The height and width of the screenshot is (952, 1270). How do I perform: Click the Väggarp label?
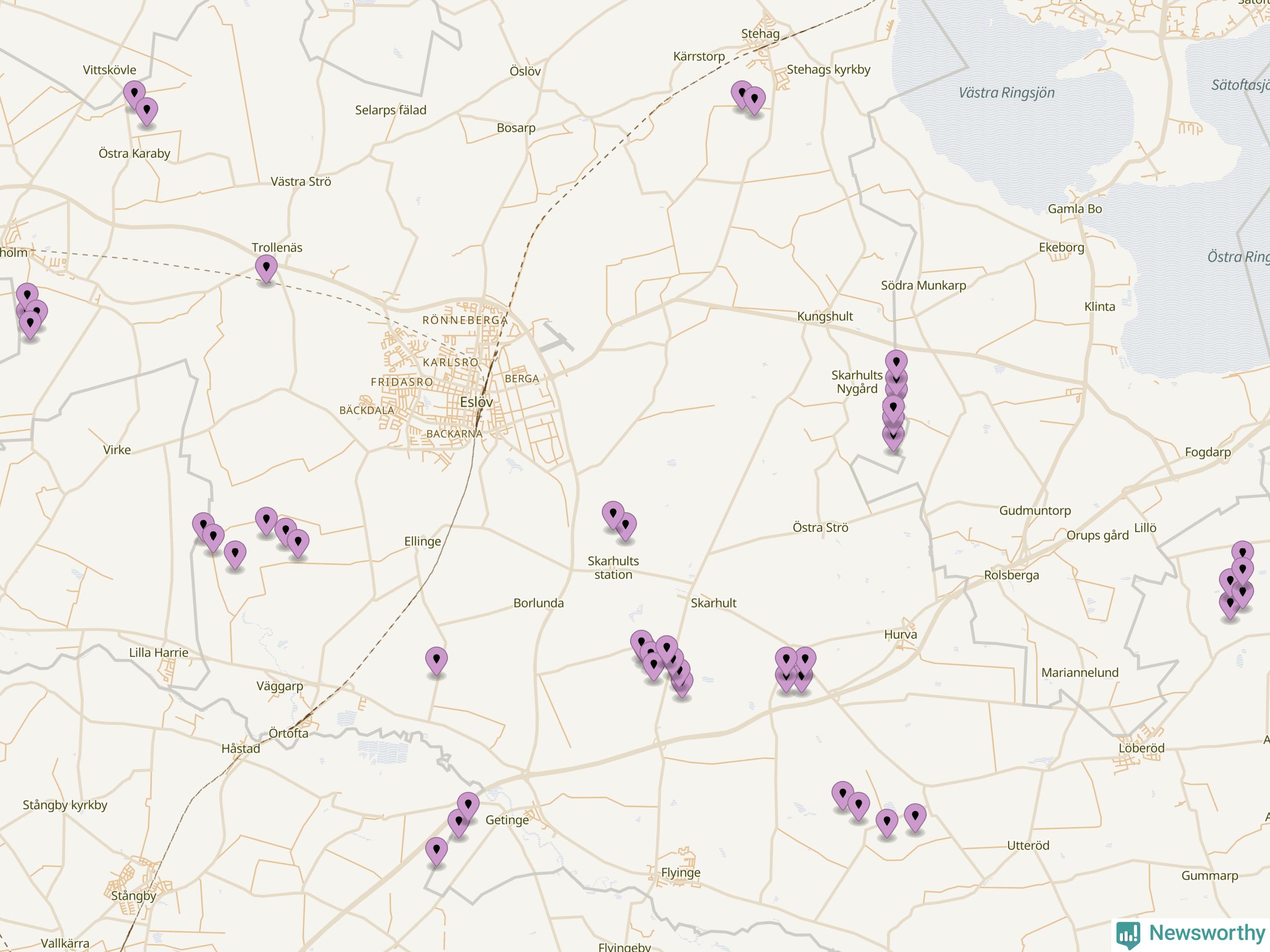pyautogui.click(x=280, y=686)
